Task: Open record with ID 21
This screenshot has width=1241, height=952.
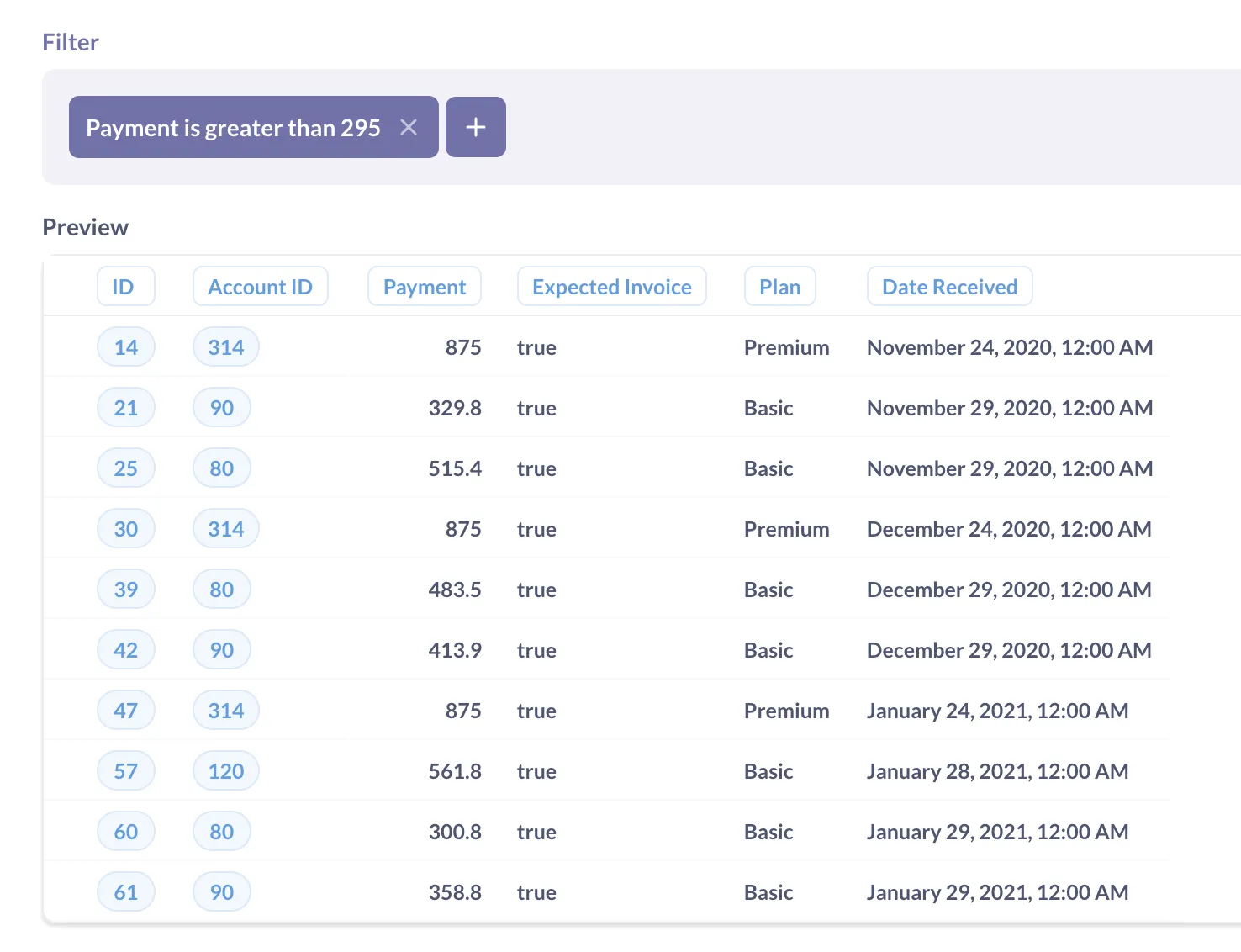Action: click(x=126, y=408)
